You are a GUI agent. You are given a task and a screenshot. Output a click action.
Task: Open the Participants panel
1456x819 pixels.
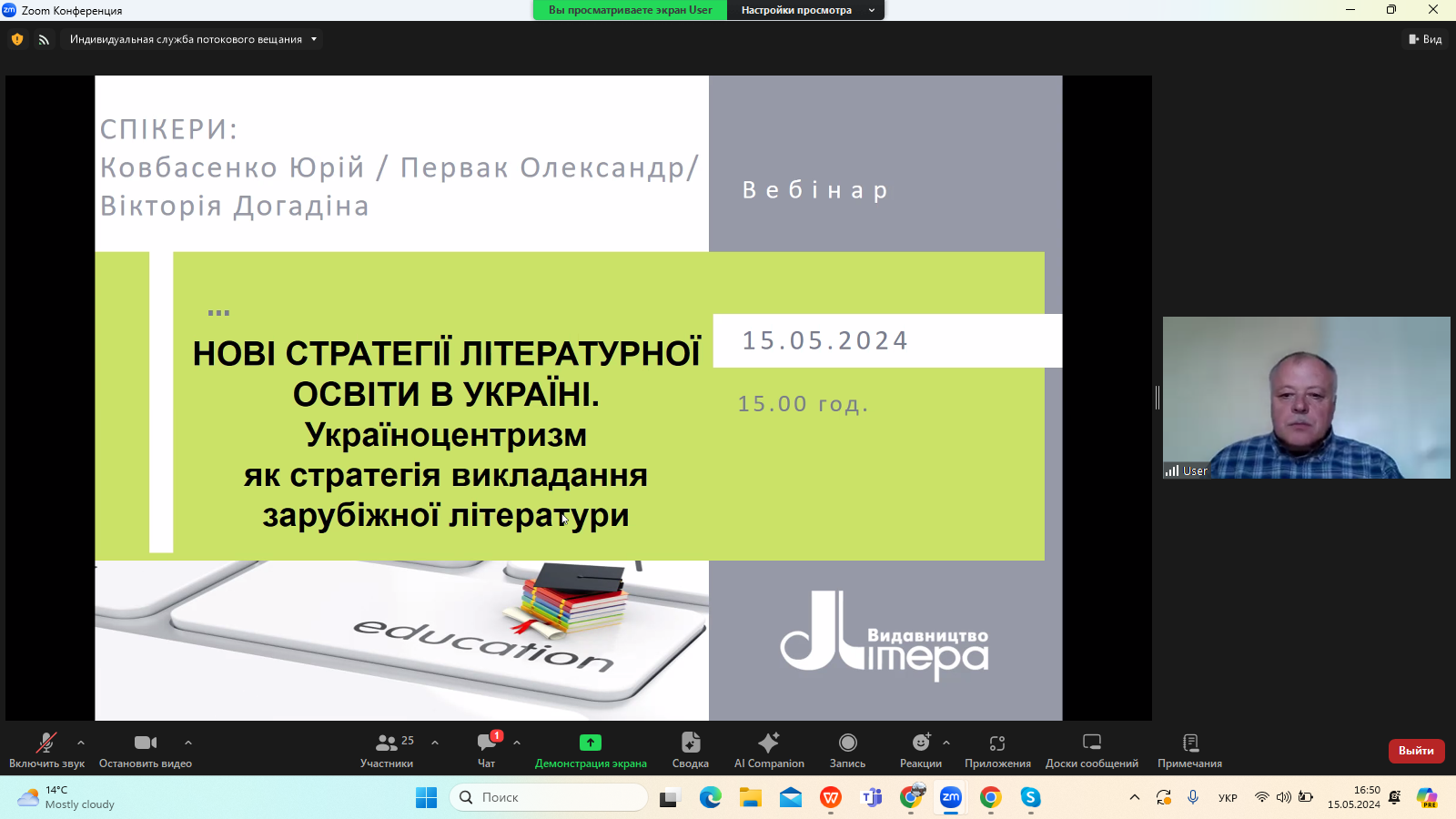387,750
